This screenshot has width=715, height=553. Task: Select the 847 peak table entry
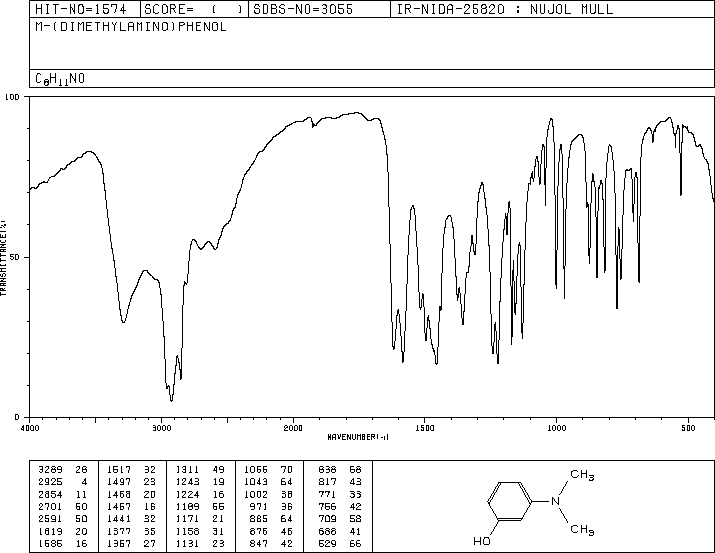click(x=271, y=544)
